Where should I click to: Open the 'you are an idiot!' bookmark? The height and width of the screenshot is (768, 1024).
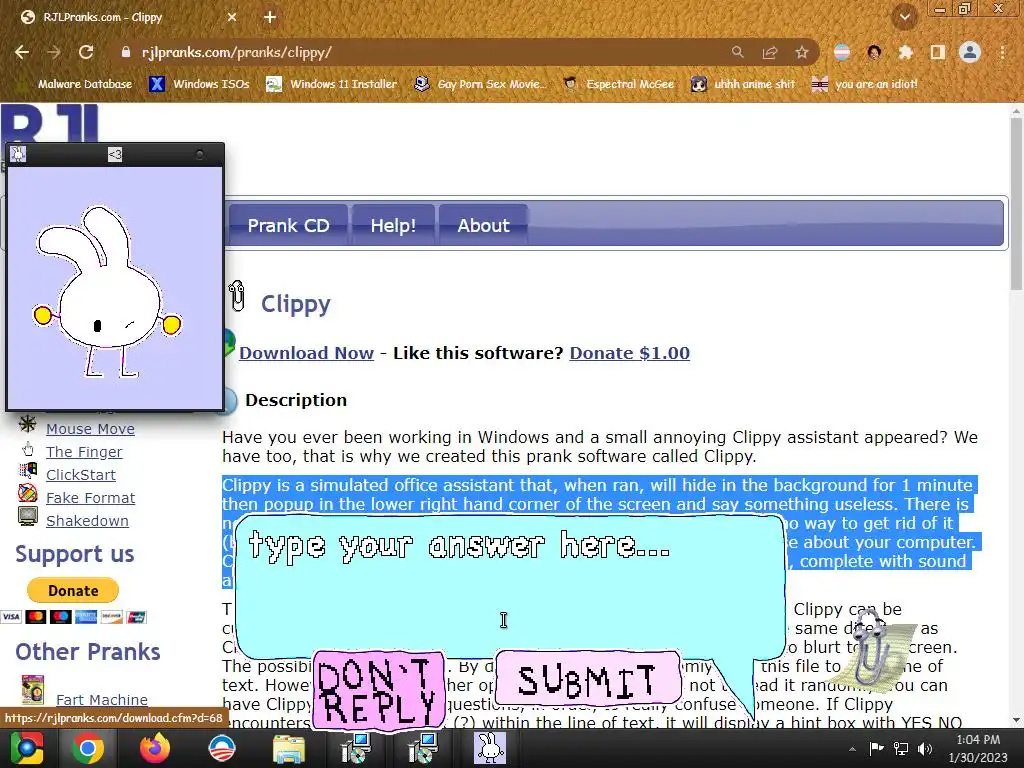[x=865, y=84]
